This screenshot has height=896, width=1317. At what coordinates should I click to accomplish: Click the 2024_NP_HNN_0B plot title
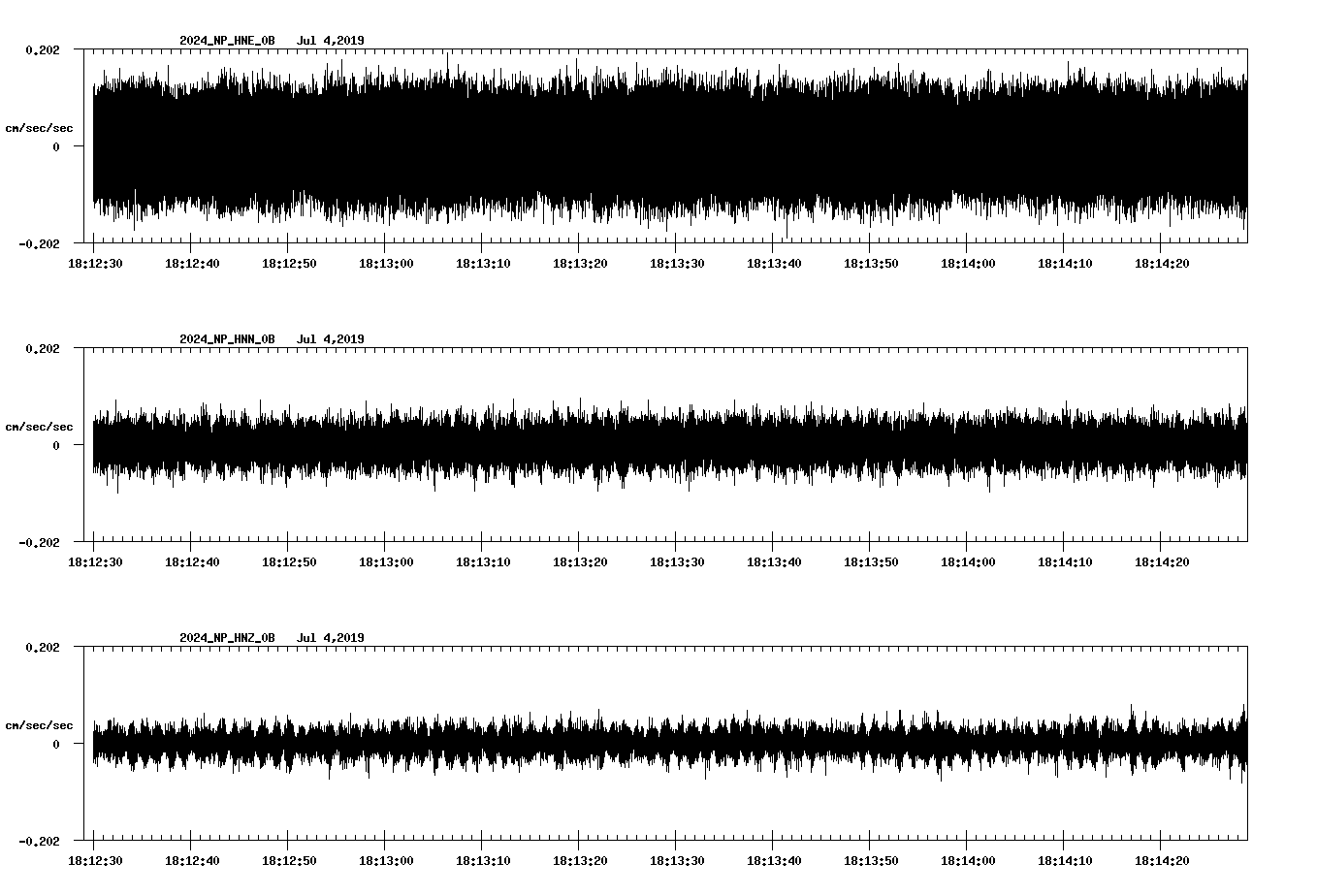[x=227, y=339]
